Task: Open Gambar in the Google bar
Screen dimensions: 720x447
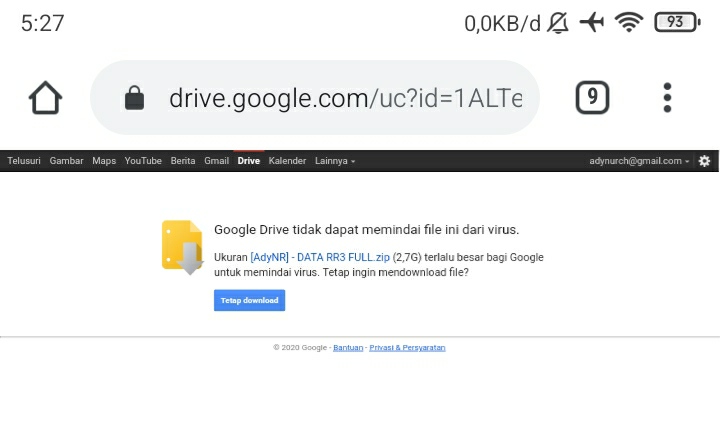Action: pos(67,161)
